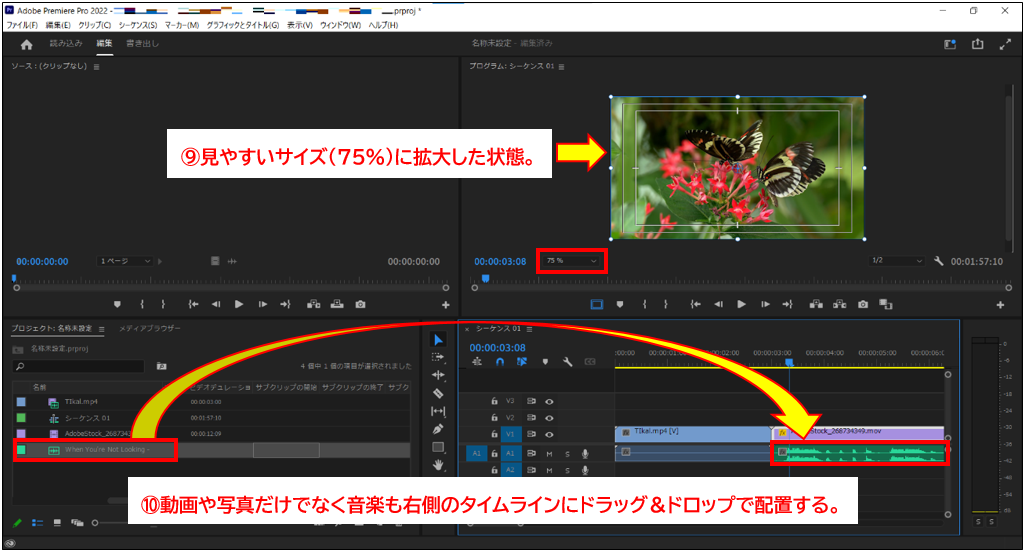Open Comparison View in Program Monitor
Viewport: 1026px width, 552px height.
point(886,304)
